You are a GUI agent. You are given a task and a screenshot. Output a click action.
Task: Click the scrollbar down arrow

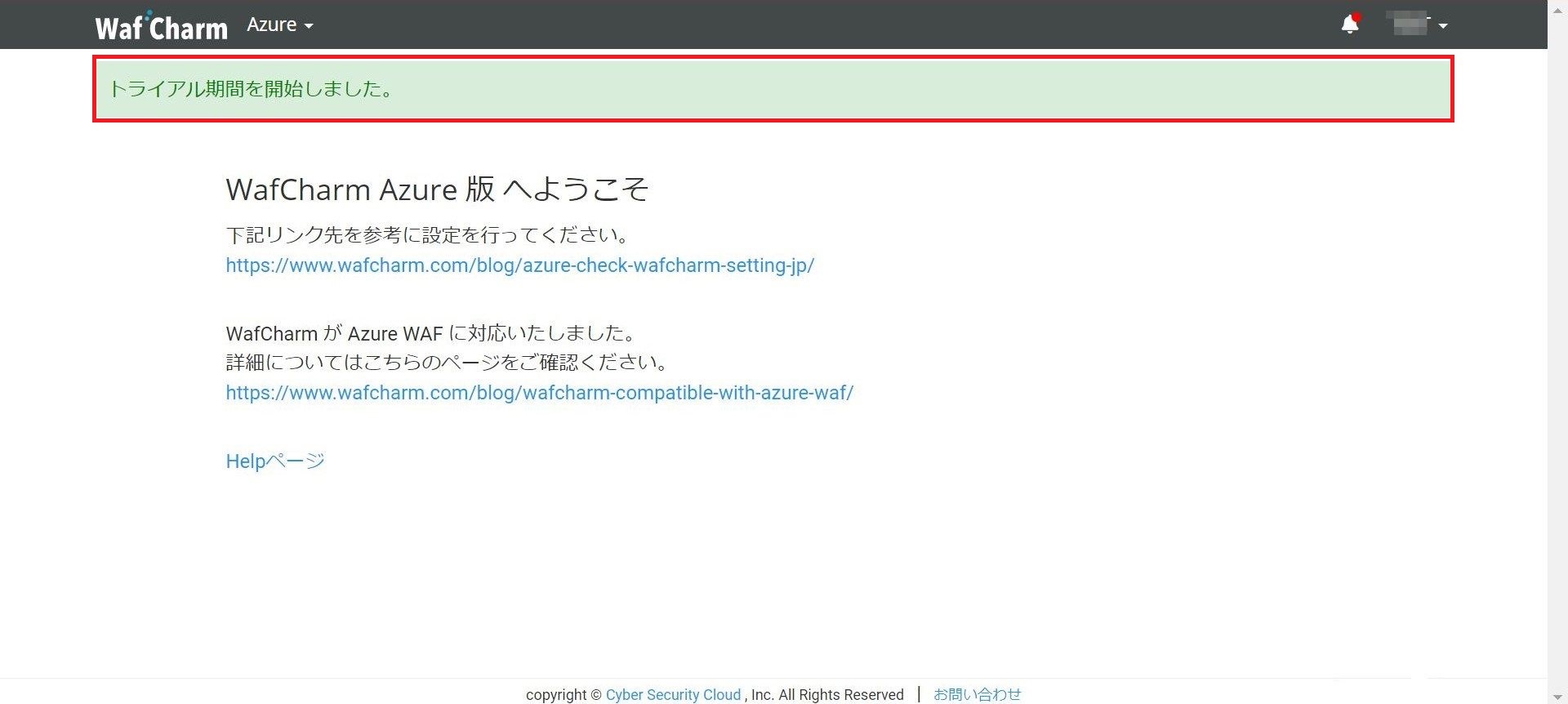coord(1558,697)
